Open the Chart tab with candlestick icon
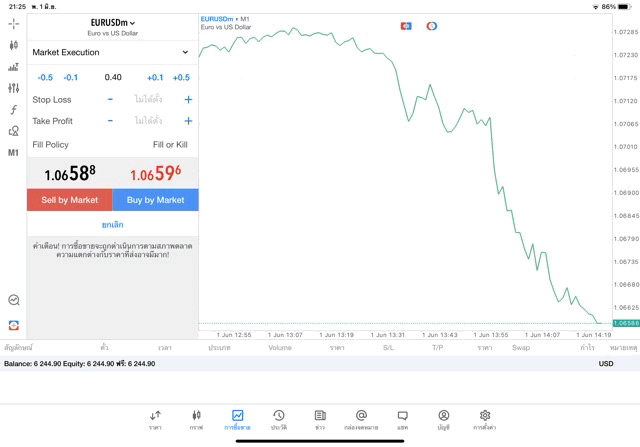640x447 pixels. [196, 420]
